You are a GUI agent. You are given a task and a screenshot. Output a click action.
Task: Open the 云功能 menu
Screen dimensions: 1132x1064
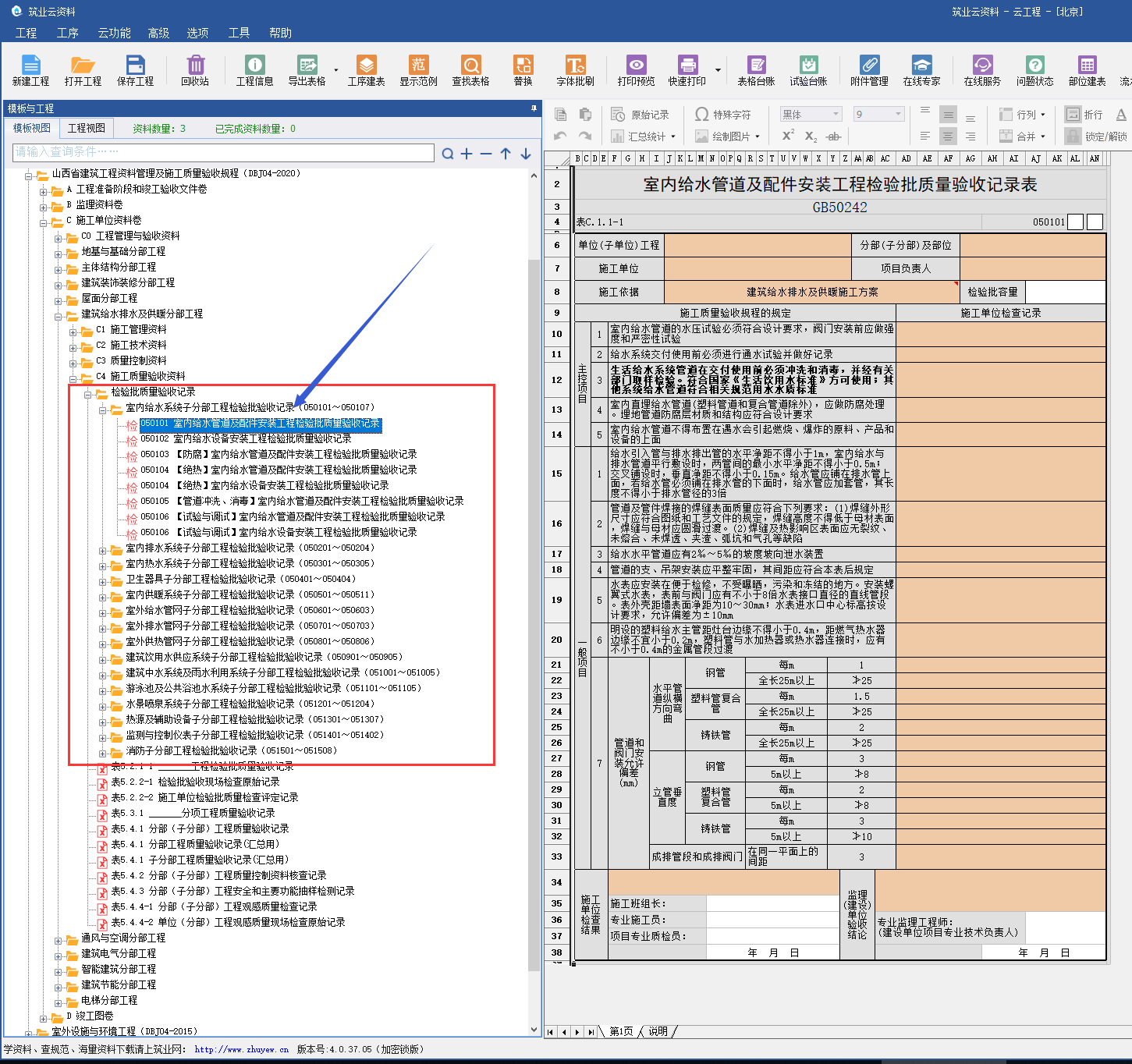(114, 33)
